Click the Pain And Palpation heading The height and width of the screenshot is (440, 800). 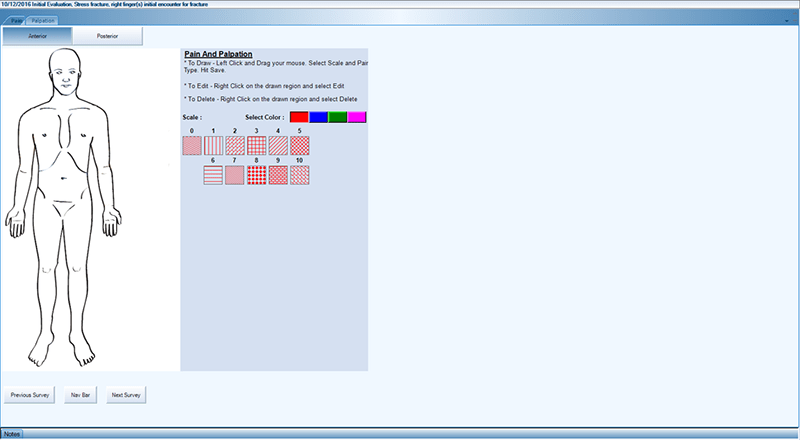click(x=218, y=54)
